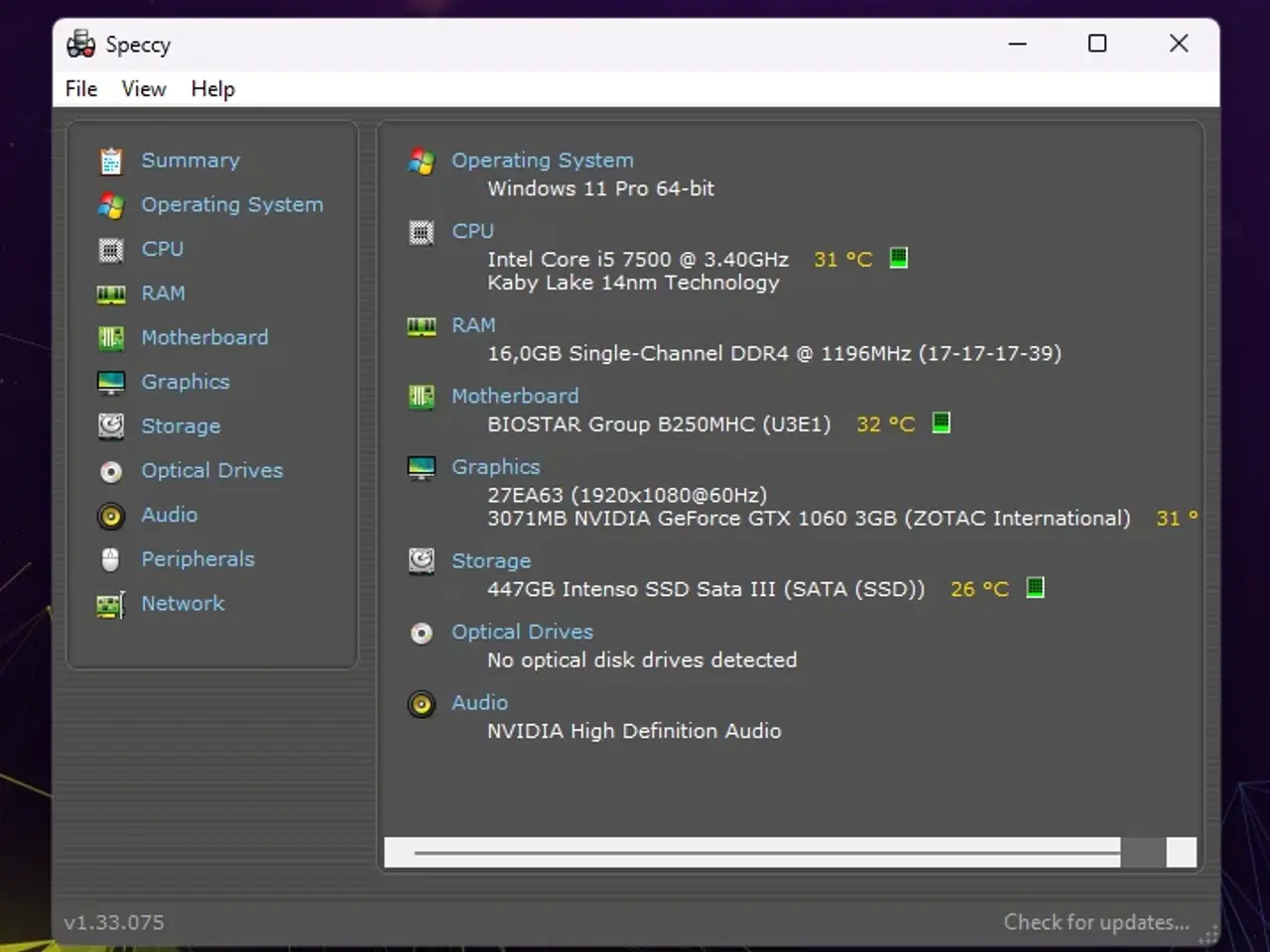Click the Graphics monitor icon in sidebar
The width and height of the screenshot is (1270, 952).
pos(111,383)
